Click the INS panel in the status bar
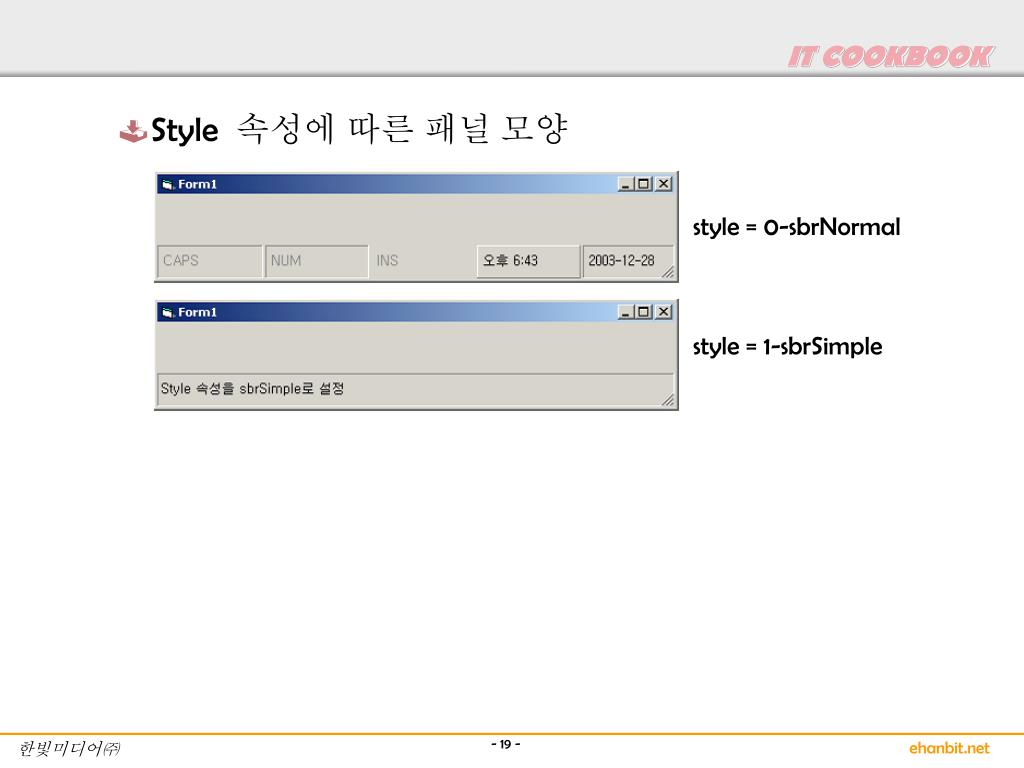The image size is (1024, 768). click(423, 261)
